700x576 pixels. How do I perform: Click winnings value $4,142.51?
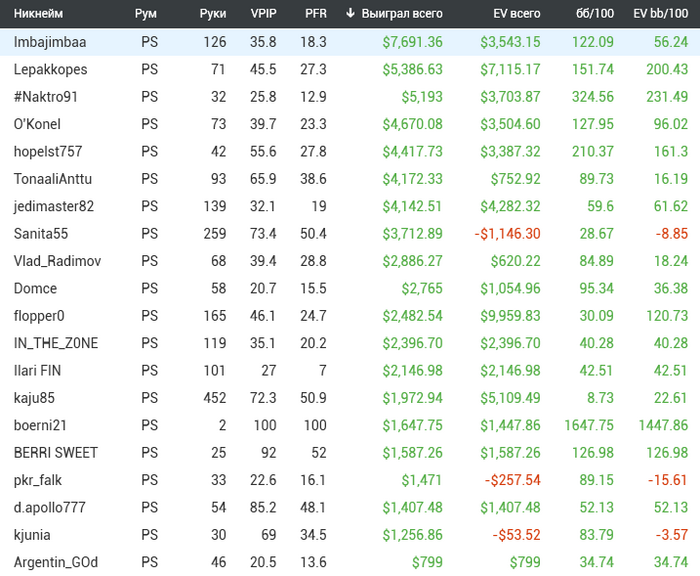[412, 206]
